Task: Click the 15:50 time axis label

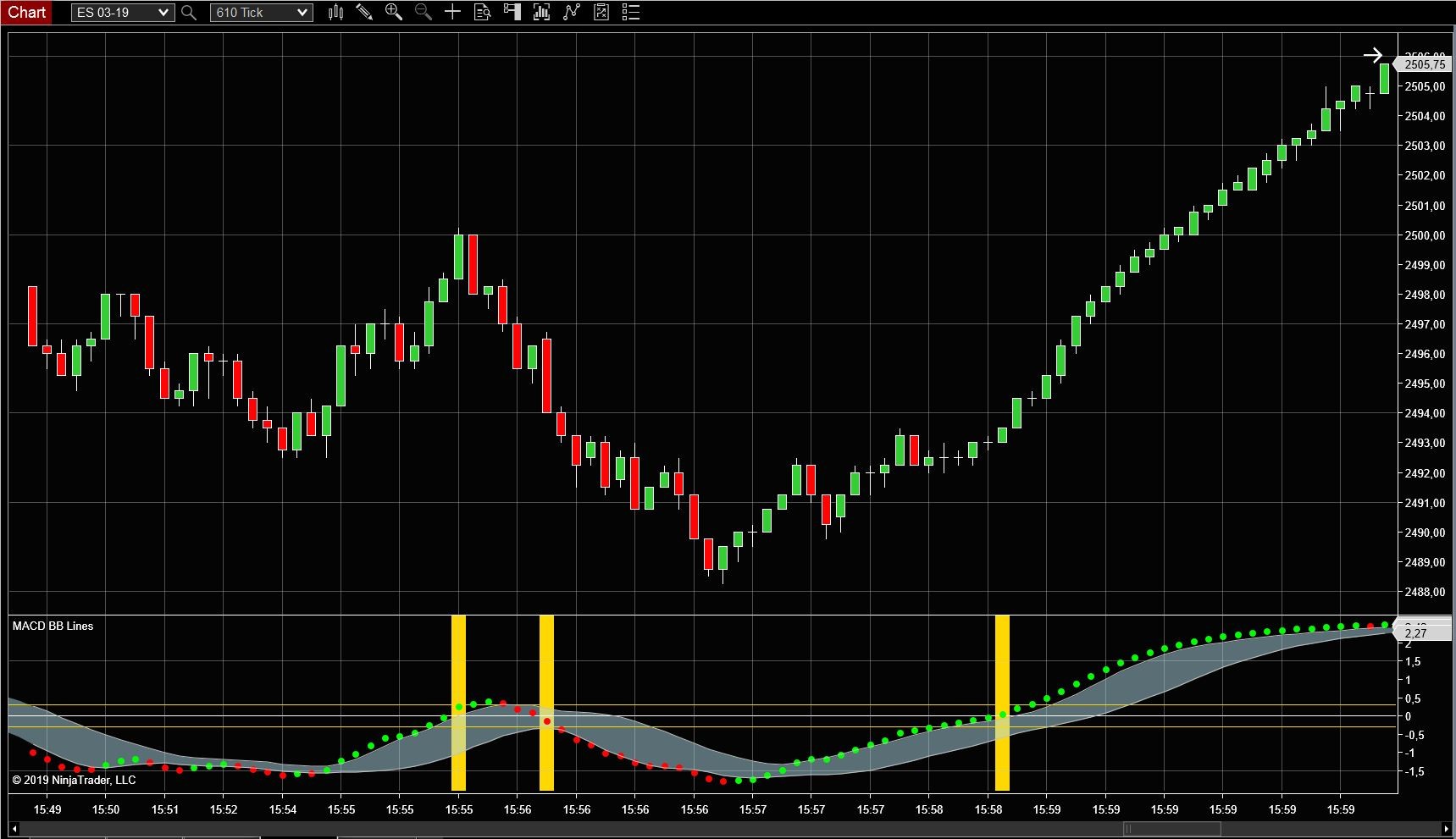Action: [106, 809]
